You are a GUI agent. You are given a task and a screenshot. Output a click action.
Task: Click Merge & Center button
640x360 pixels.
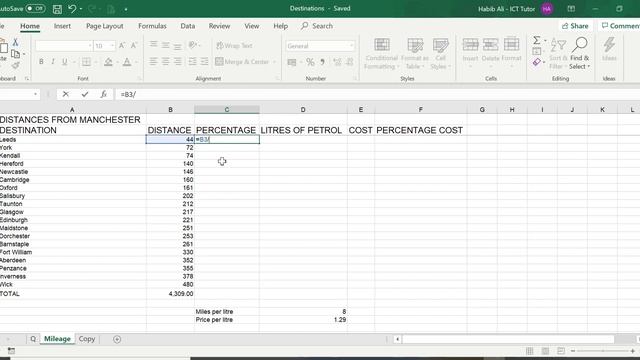[242, 62]
